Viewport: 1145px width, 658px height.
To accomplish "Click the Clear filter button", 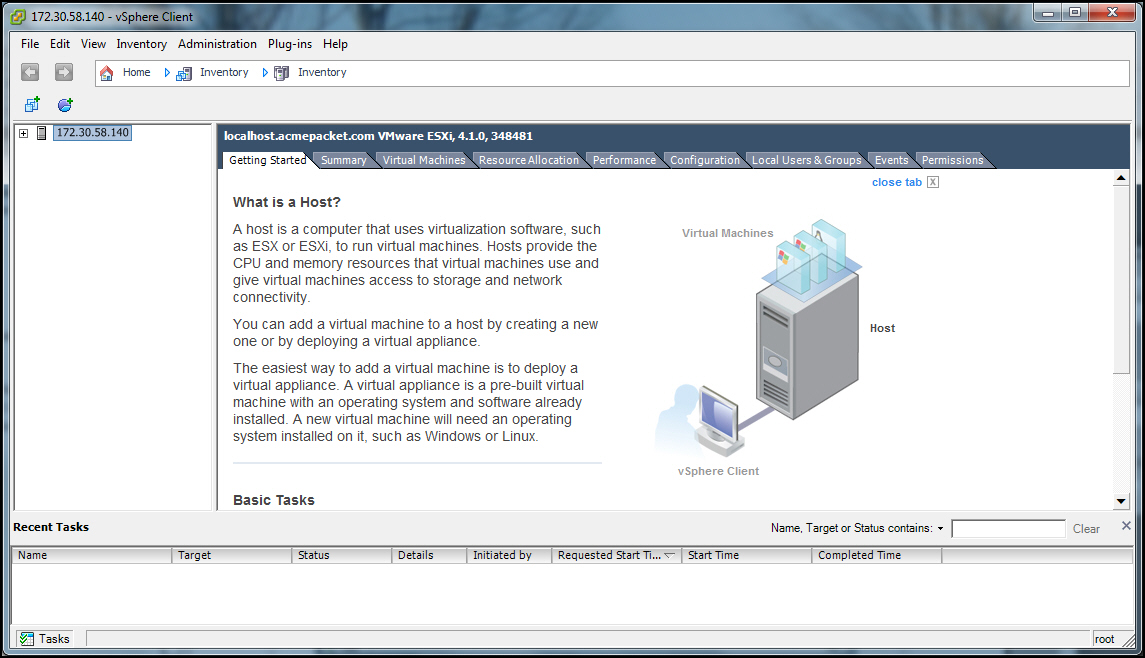I will 1086,529.
